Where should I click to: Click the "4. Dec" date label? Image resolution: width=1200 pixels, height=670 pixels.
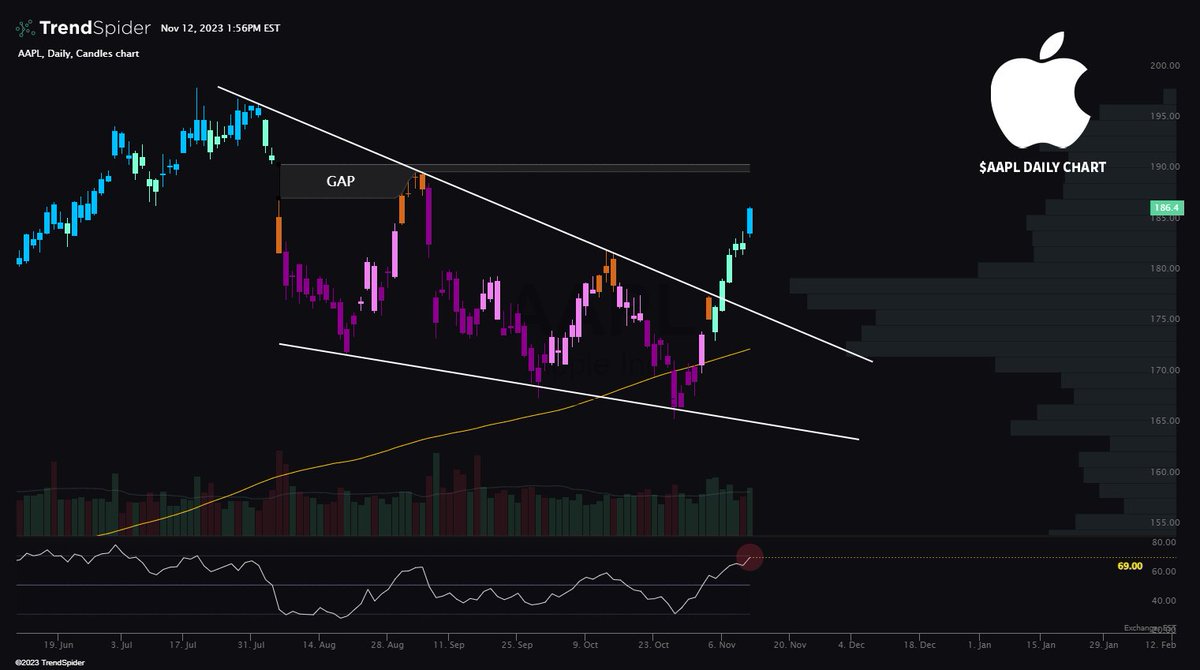[x=851, y=647]
